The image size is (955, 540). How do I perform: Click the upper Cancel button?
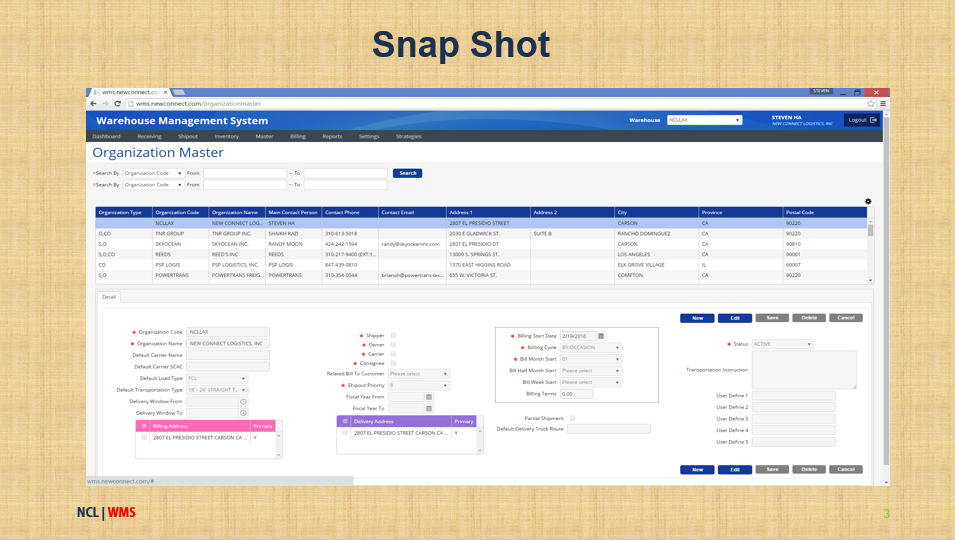(846, 318)
